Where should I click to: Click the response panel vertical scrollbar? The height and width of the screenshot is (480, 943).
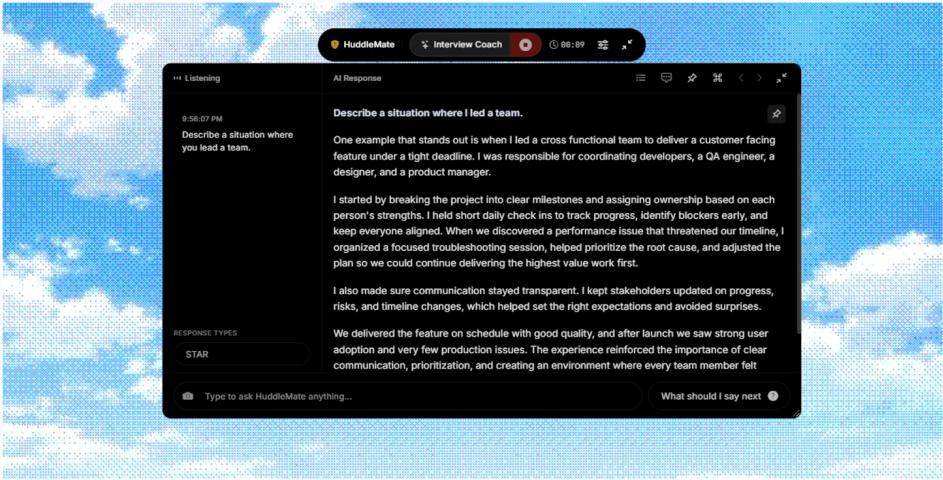798,214
